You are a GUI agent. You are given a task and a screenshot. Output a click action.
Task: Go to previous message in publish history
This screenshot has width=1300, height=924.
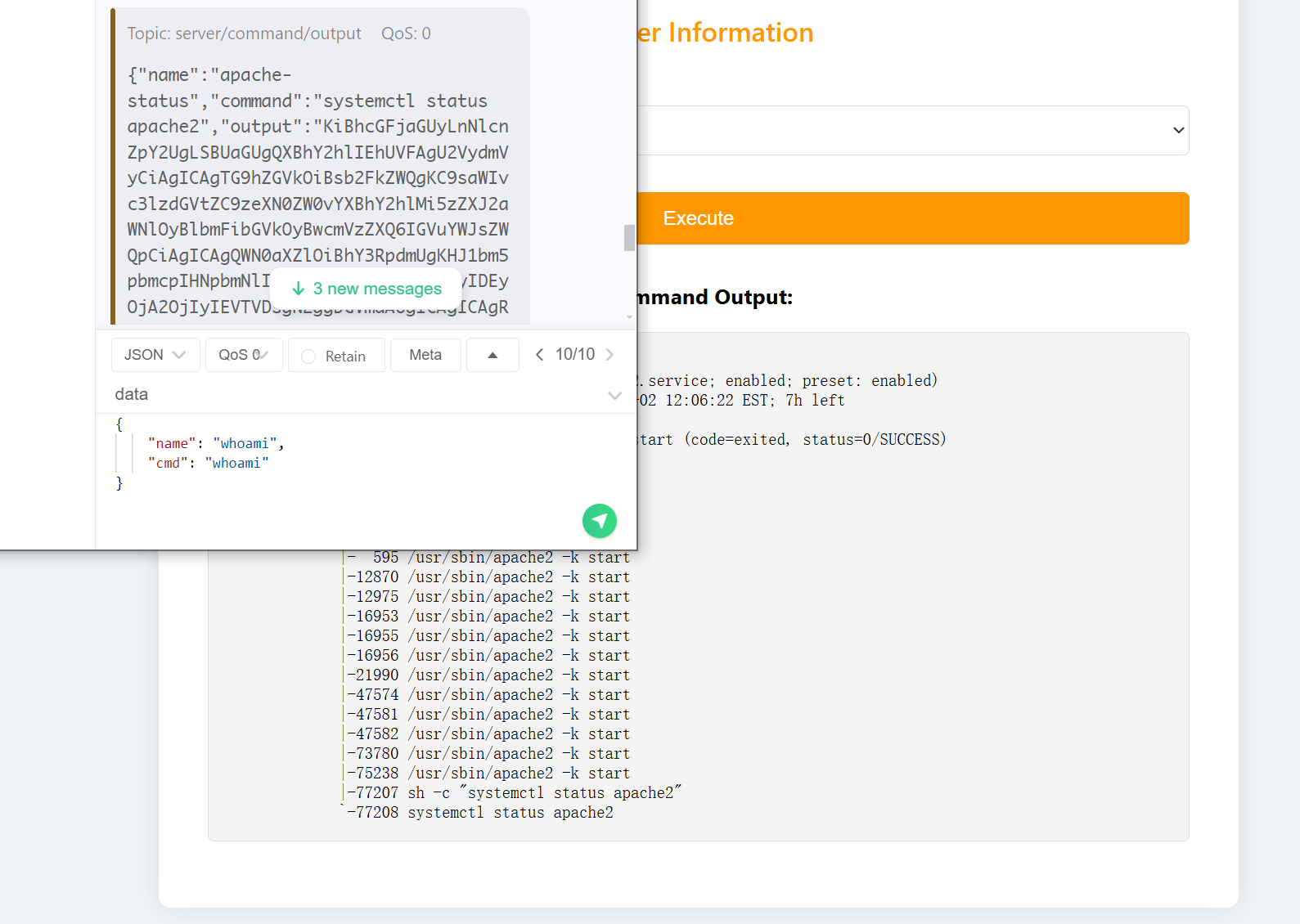[539, 355]
